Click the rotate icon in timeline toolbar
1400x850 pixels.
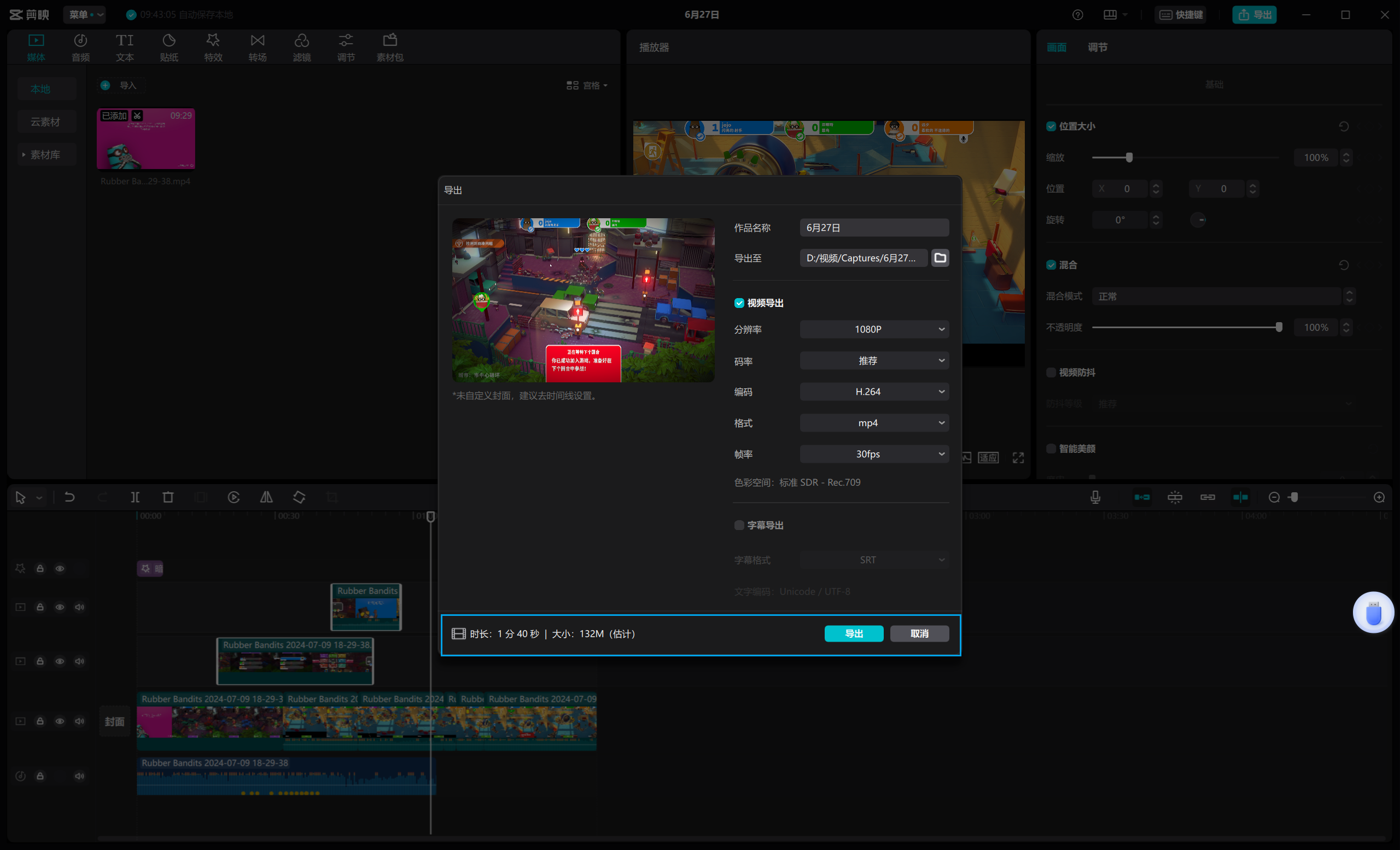click(x=300, y=497)
